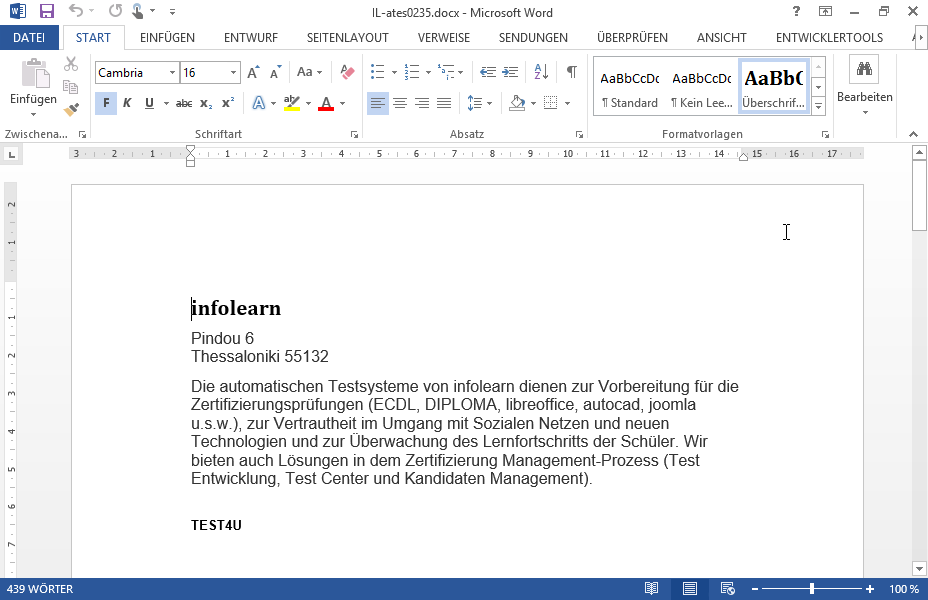Open Schriftart dialog launcher
Image resolution: width=928 pixels, height=600 pixels.
pos(354,135)
